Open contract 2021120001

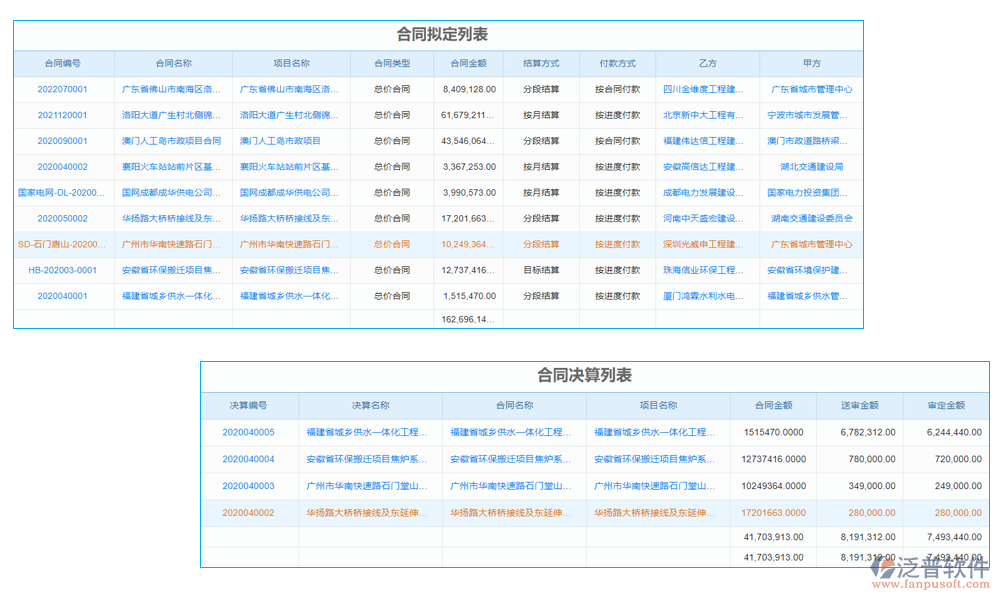click(63, 115)
